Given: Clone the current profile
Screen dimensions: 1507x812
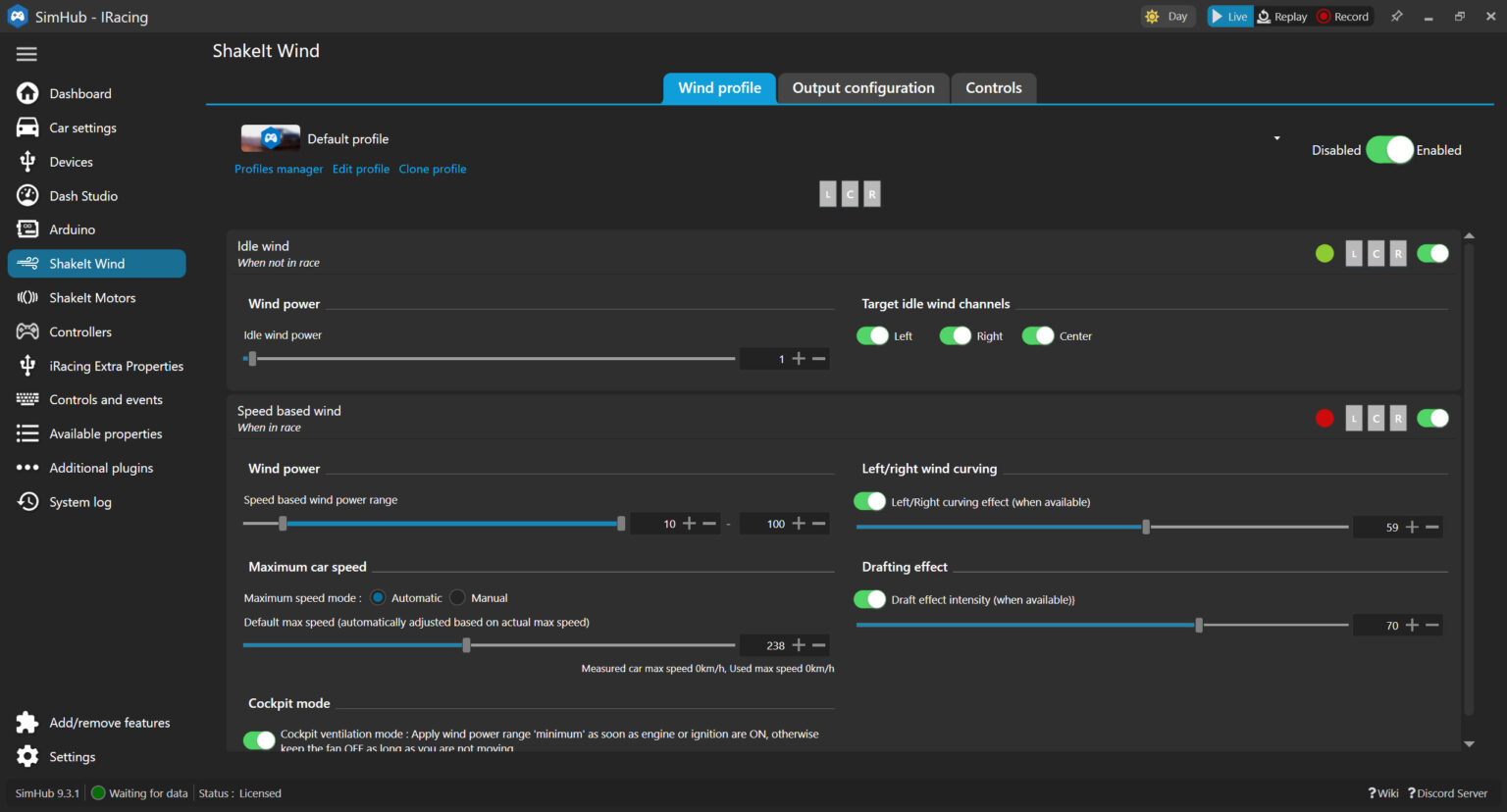Looking at the screenshot, I should tap(432, 169).
